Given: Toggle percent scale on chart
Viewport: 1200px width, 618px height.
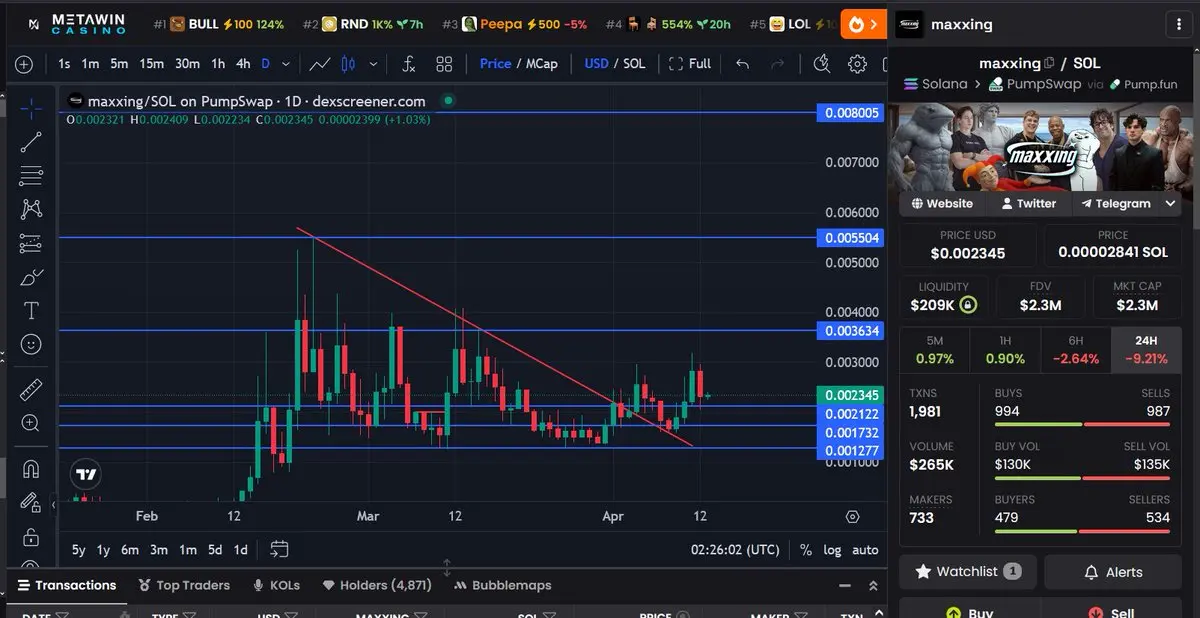Looking at the screenshot, I should point(806,550).
